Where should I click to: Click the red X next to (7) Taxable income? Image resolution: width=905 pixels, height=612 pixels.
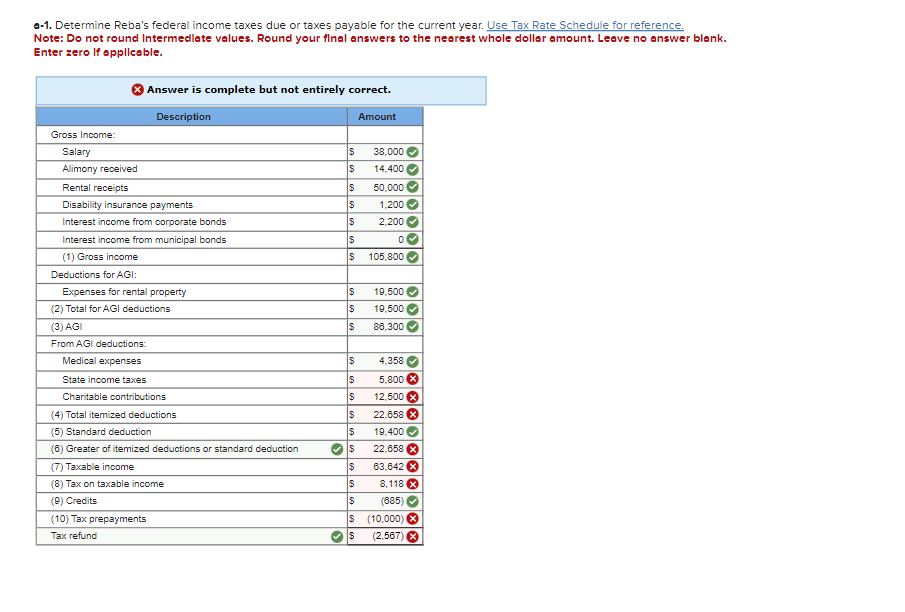(x=414, y=466)
